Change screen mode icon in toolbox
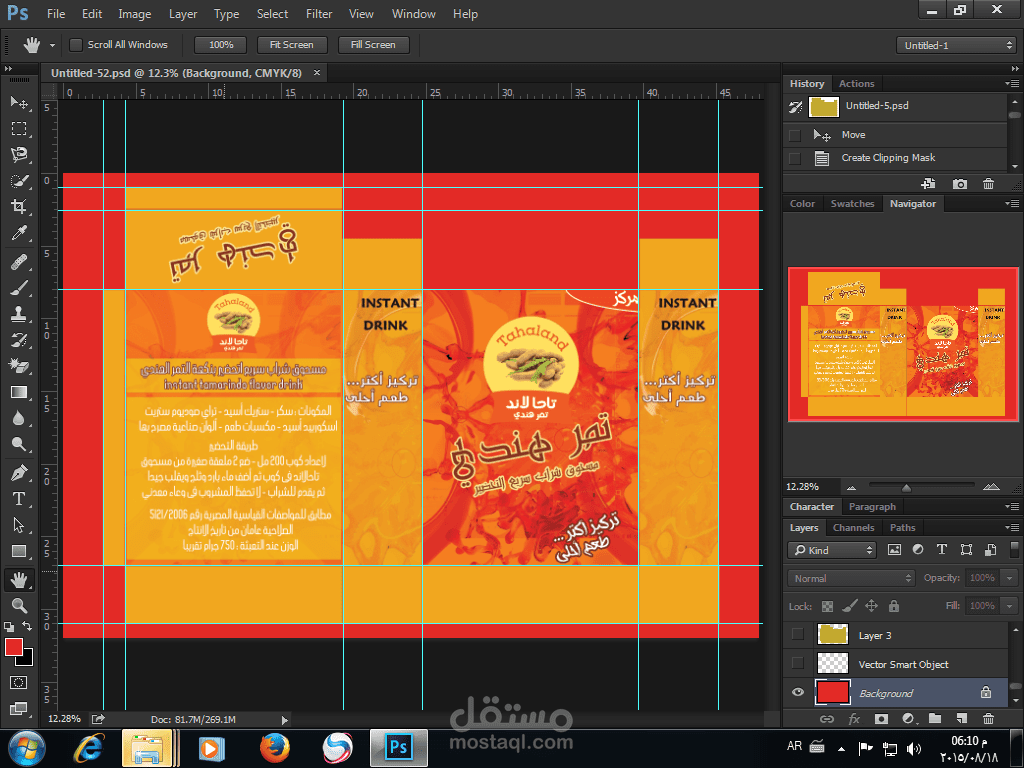Image resolution: width=1024 pixels, height=768 pixels. 18,709
